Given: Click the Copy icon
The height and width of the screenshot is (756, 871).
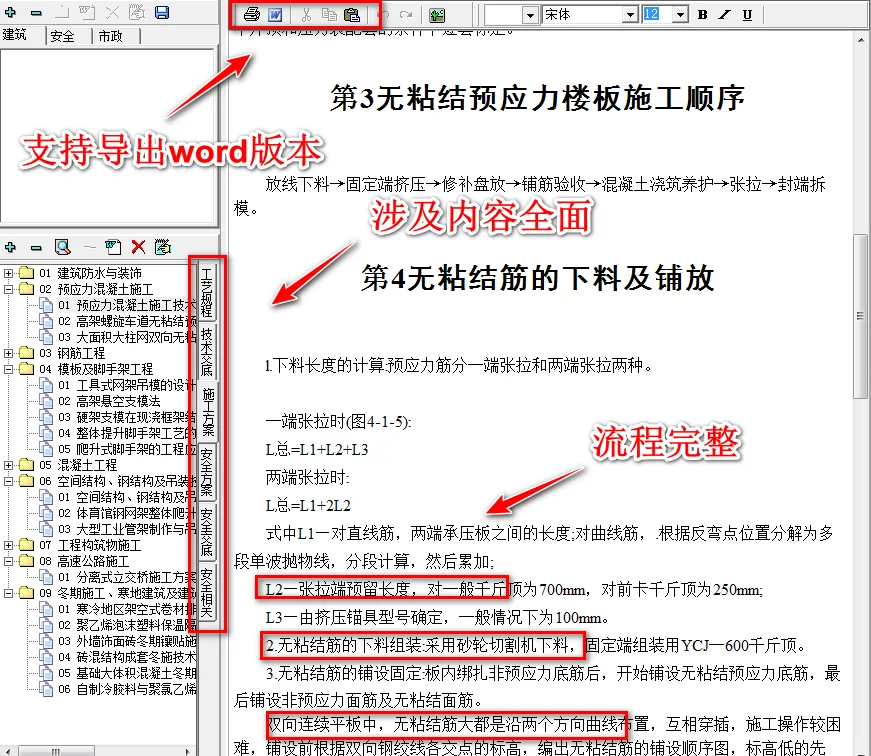Looking at the screenshot, I should tap(328, 13).
